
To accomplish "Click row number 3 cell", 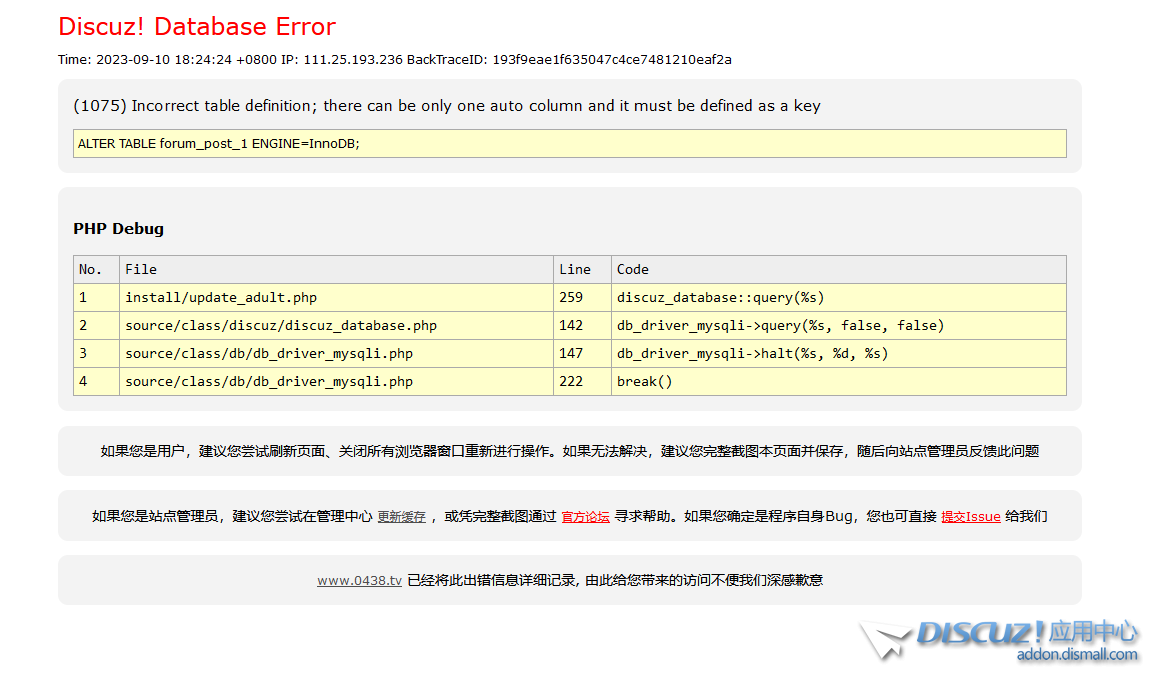I will 97,354.
